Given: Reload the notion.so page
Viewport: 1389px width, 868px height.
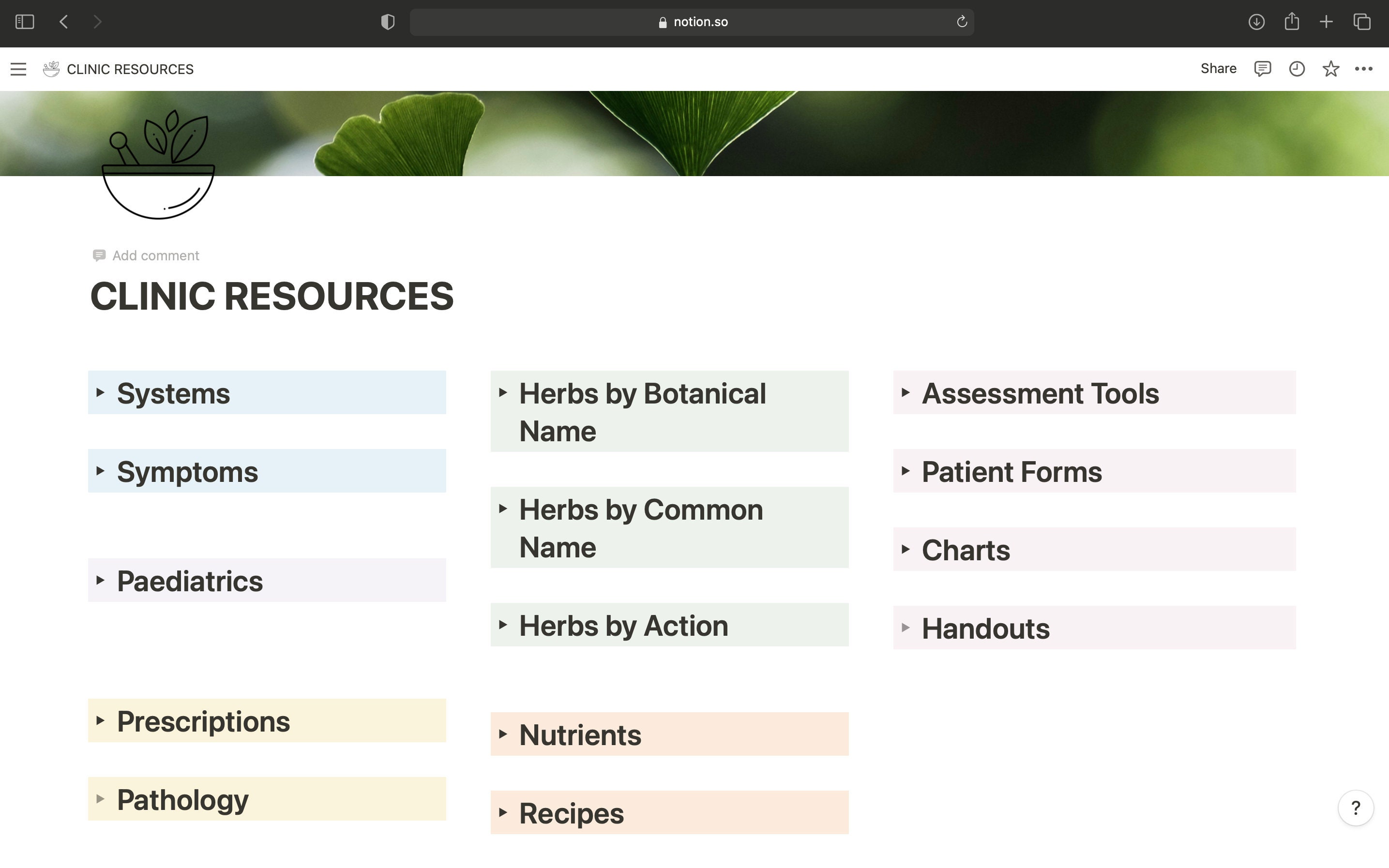Looking at the screenshot, I should tap(962, 22).
